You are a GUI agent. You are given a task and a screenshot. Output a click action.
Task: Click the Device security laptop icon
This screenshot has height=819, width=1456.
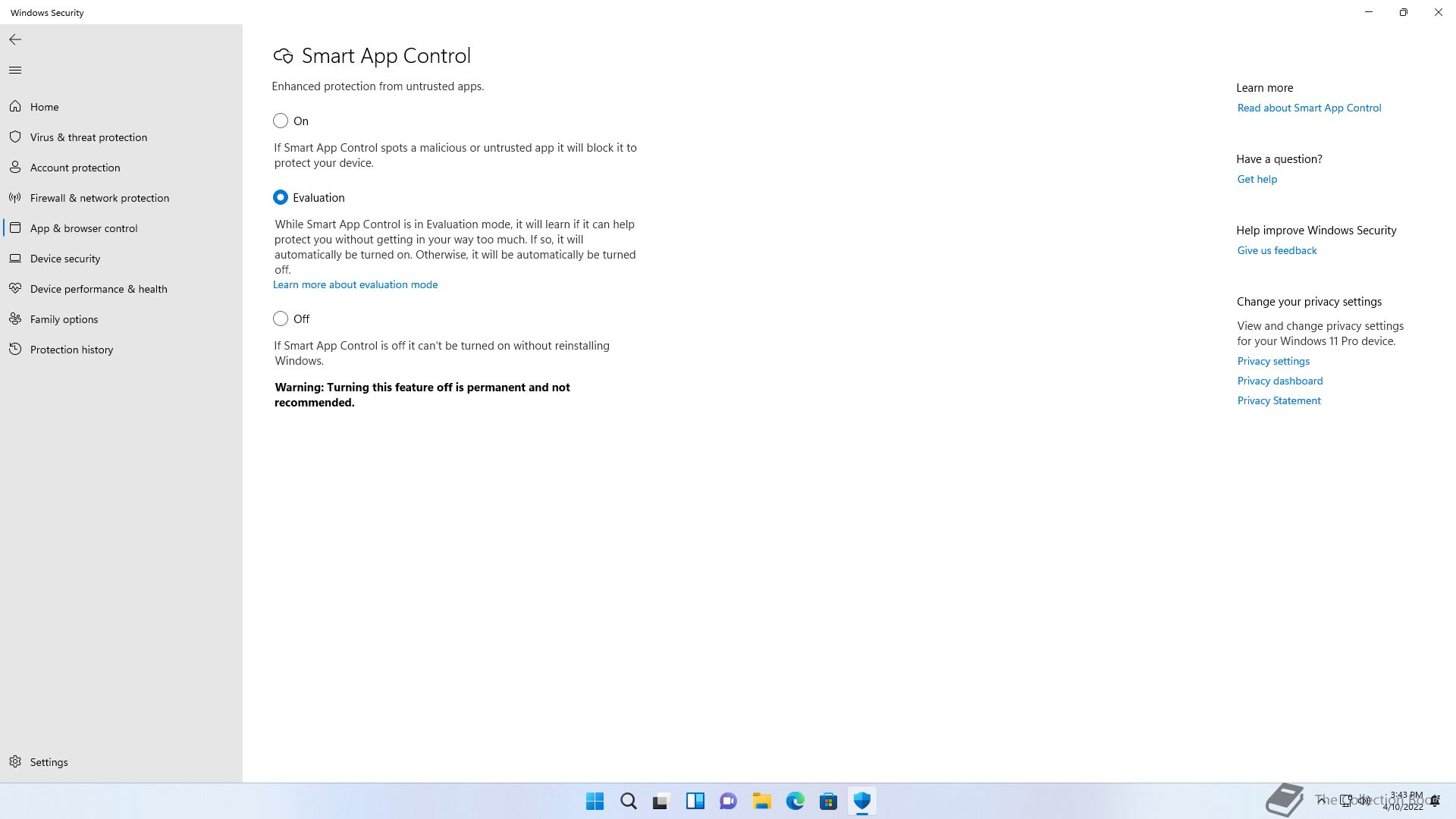click(x=15, y=259)
